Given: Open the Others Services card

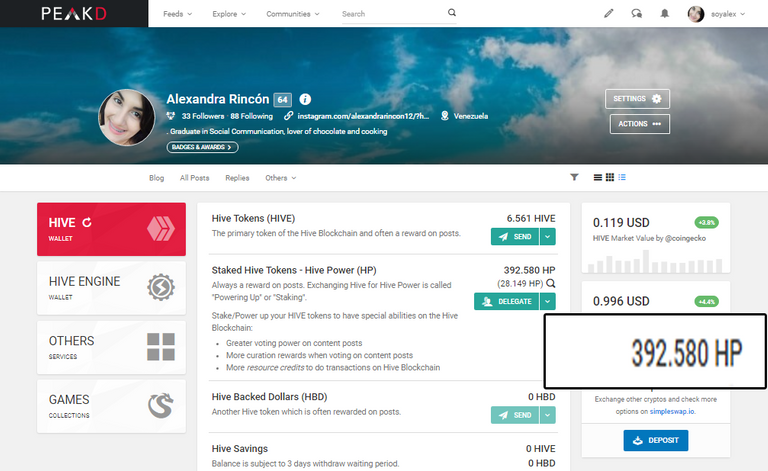Looking at the screenshot, I should (x=111, y=347).
